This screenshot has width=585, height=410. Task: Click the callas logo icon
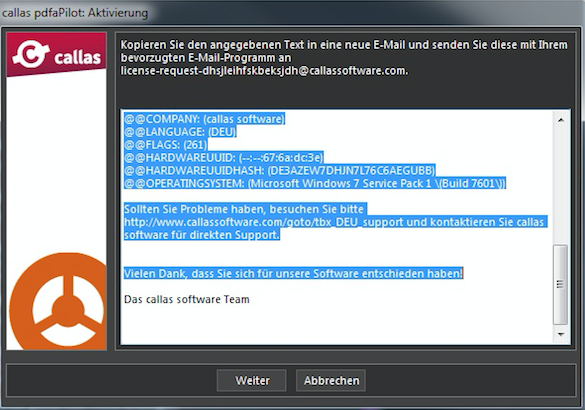pos(56,55)
